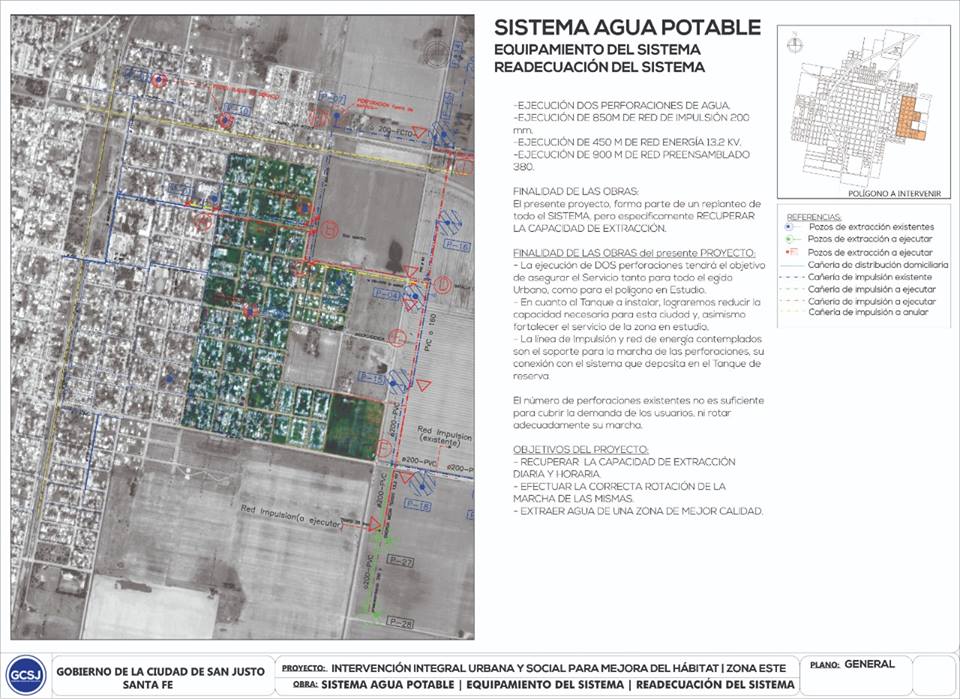960x699 pixels.
Task: Click the north compass in the inset map
Action: (x=793, y=43)
